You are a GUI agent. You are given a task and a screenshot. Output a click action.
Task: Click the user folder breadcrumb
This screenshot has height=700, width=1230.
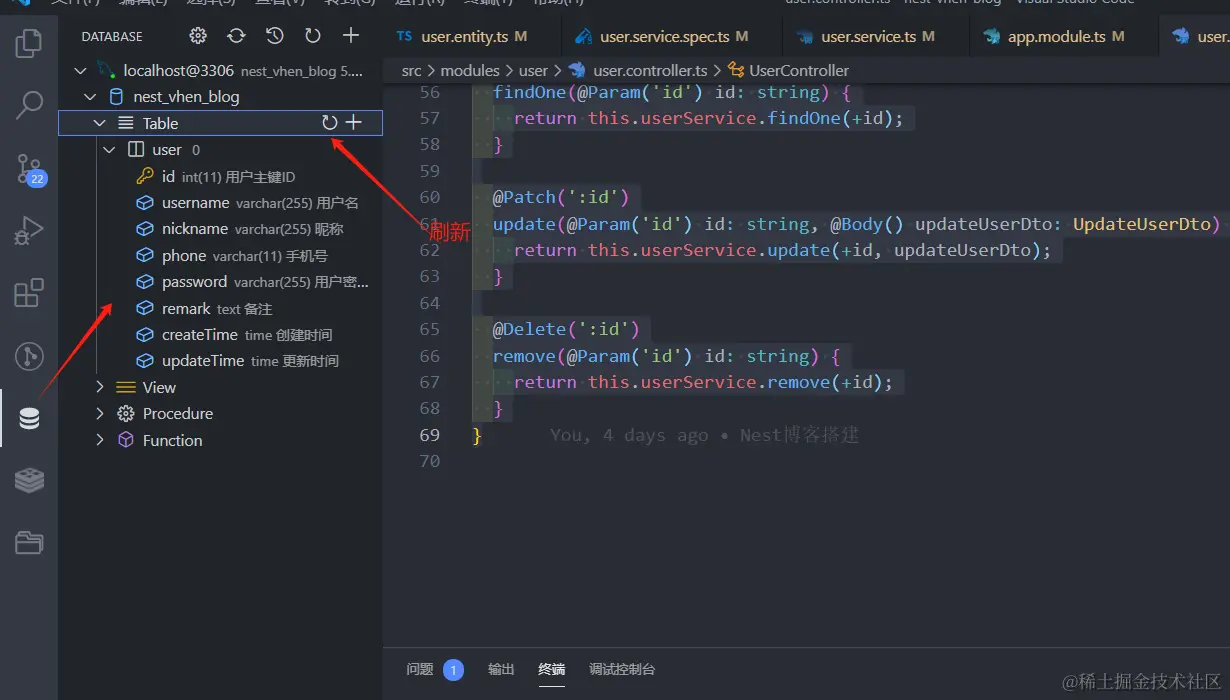(x=533, y=70)
